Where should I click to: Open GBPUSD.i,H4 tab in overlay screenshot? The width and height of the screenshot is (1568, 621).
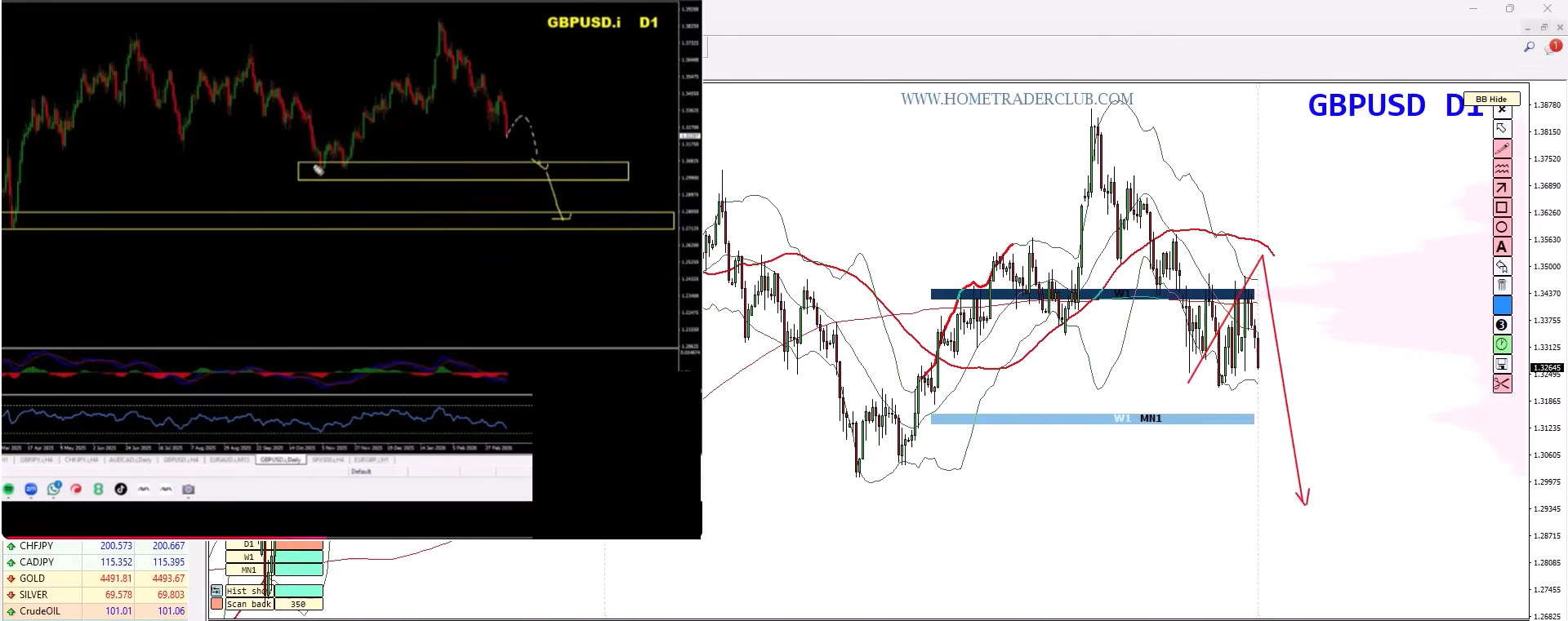[x=180, y=459]
